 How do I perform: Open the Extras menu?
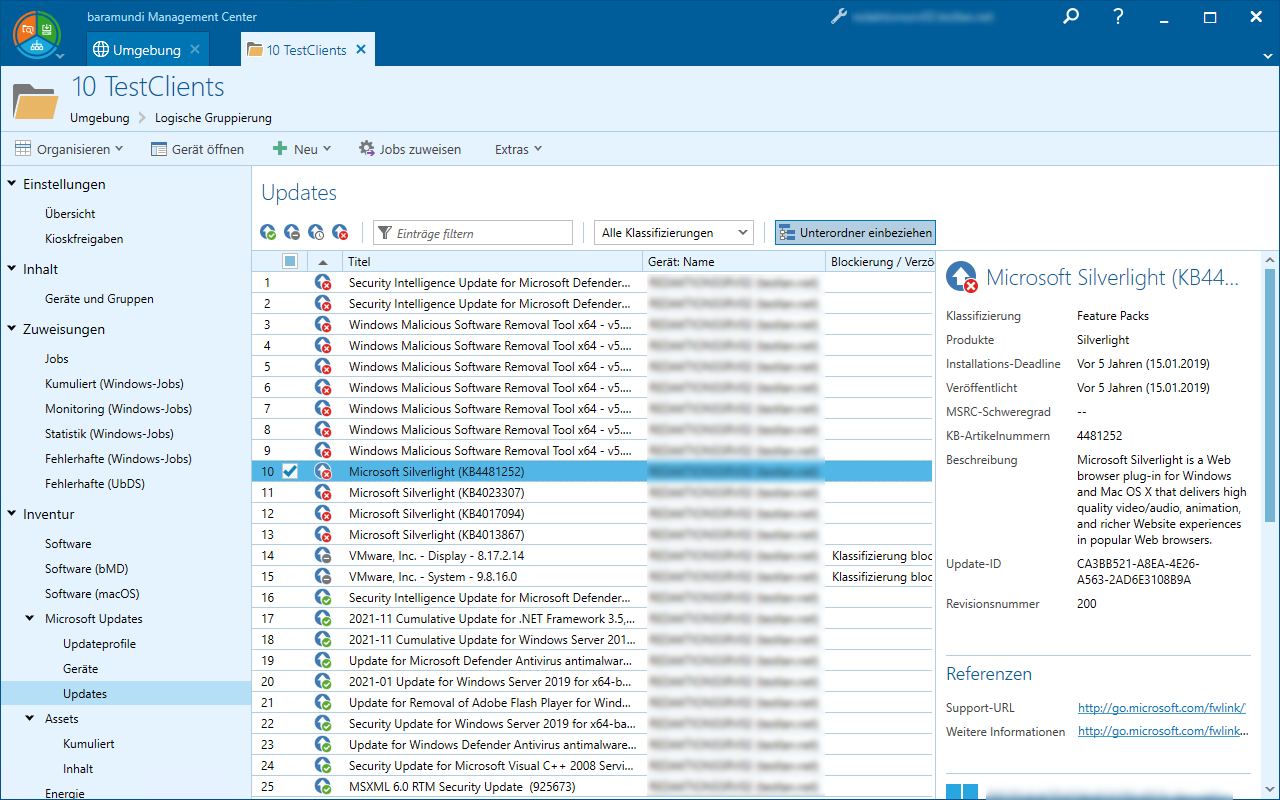(x=518, y=149)
